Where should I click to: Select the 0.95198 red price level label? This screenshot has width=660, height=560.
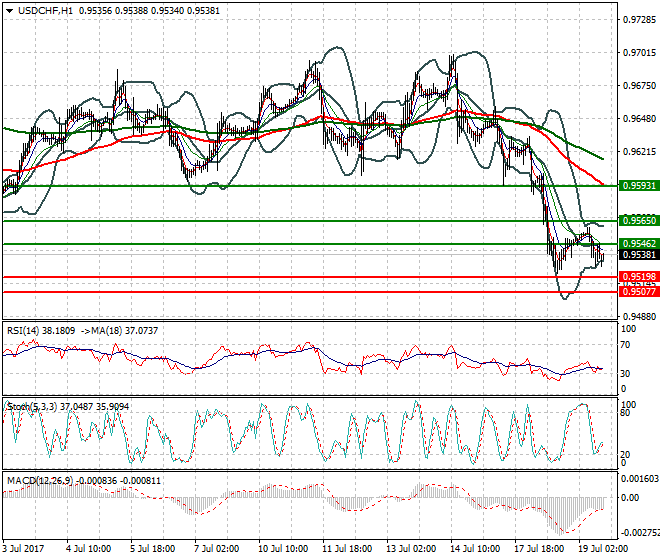point(639,277)
